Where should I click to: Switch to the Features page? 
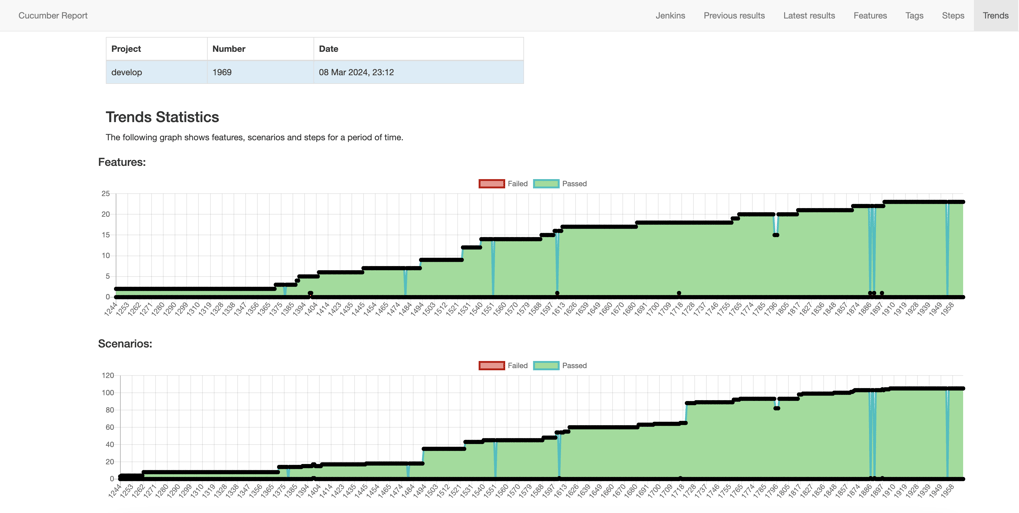click(x=870, y=16)
